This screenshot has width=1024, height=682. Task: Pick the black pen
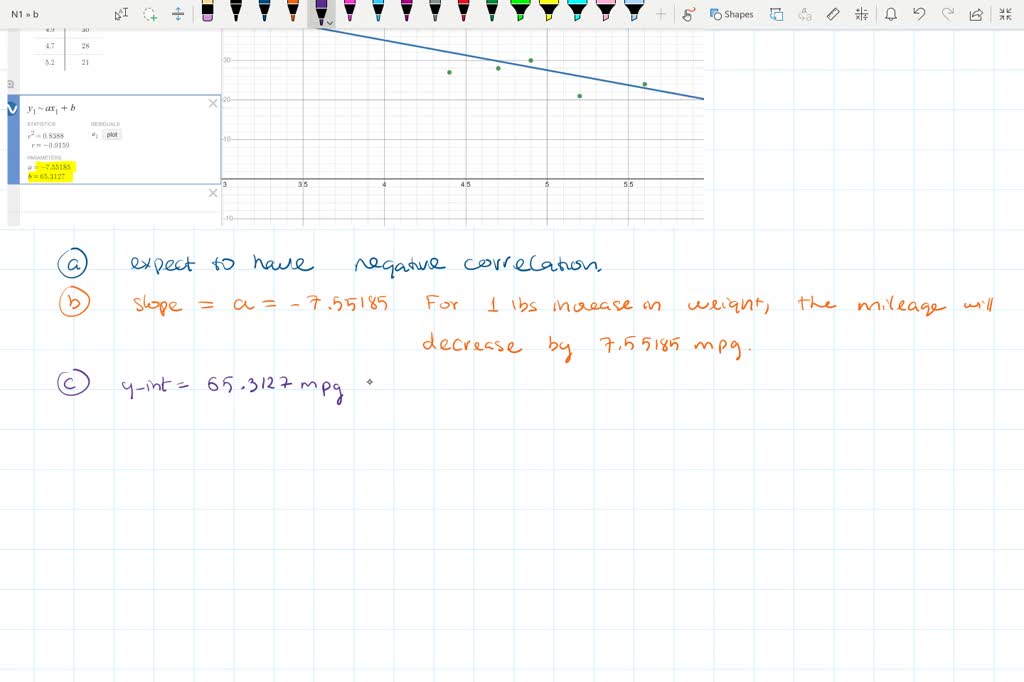click(x=234, y=14)
